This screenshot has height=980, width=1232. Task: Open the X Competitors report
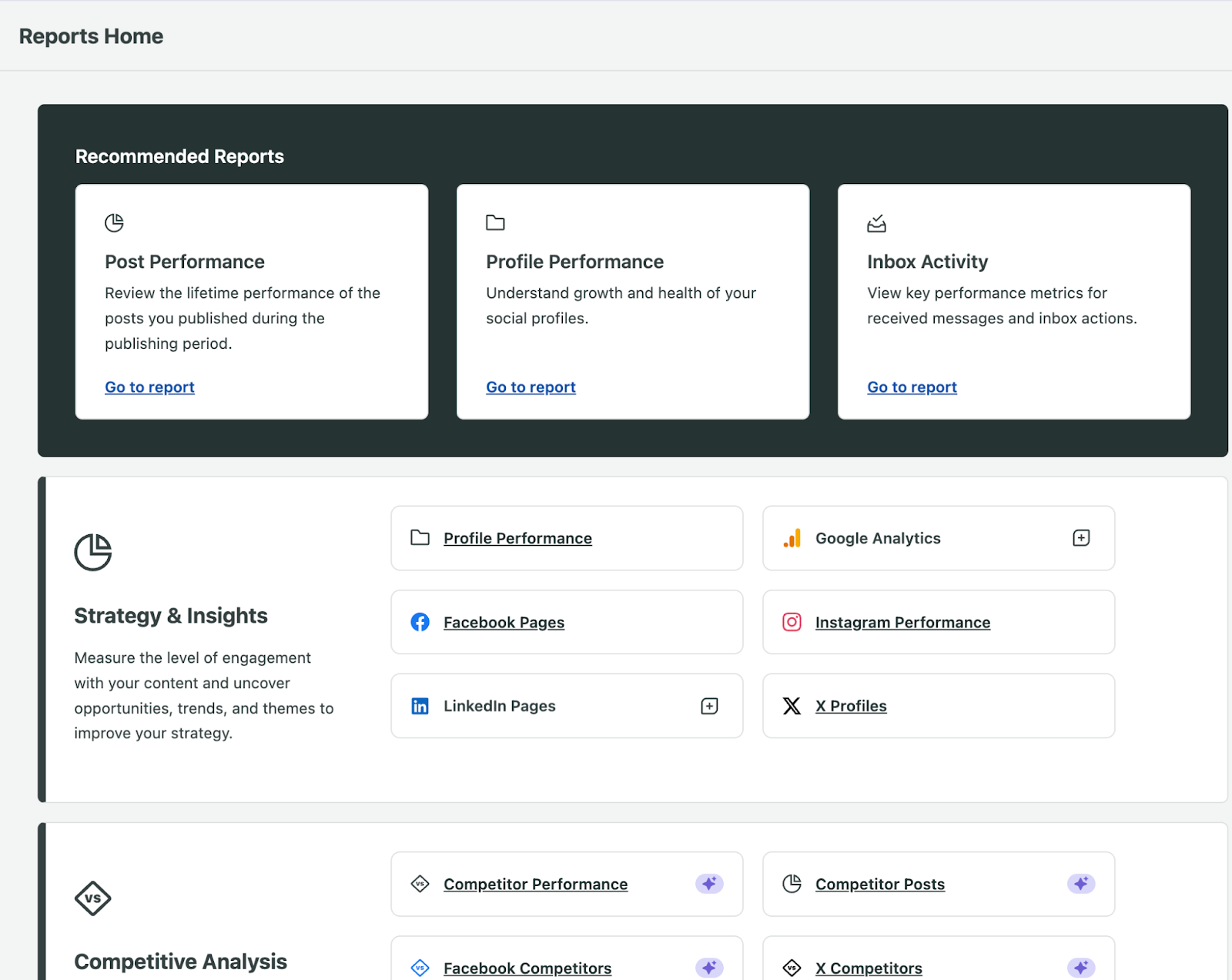tap(869, 968)
